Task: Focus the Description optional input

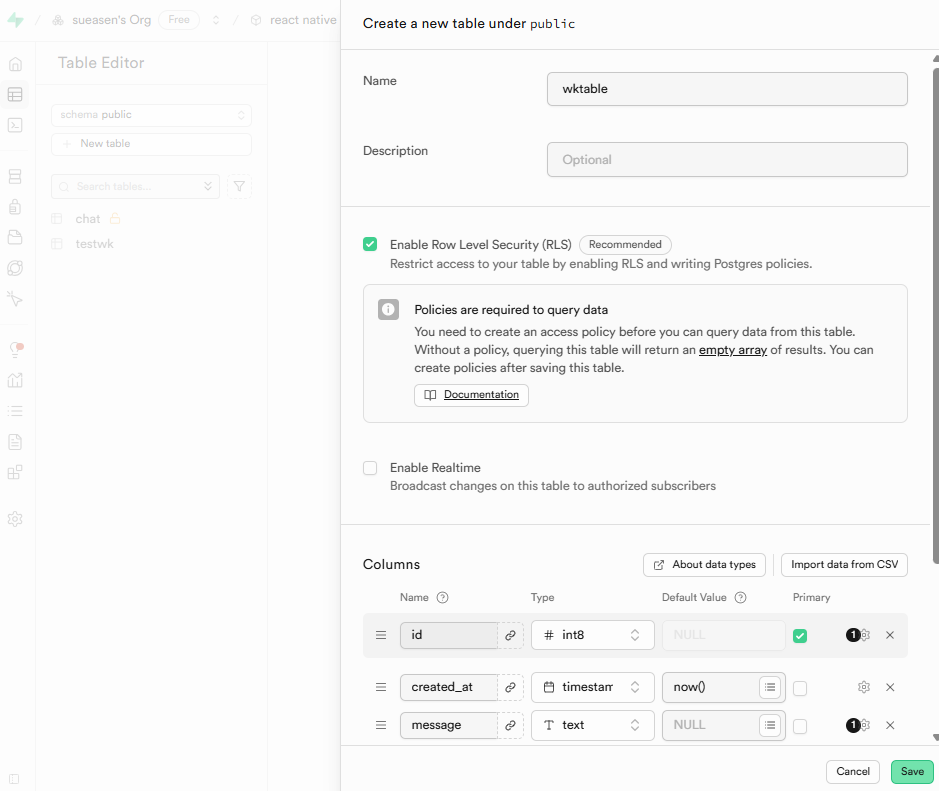Action: (727, 160)
